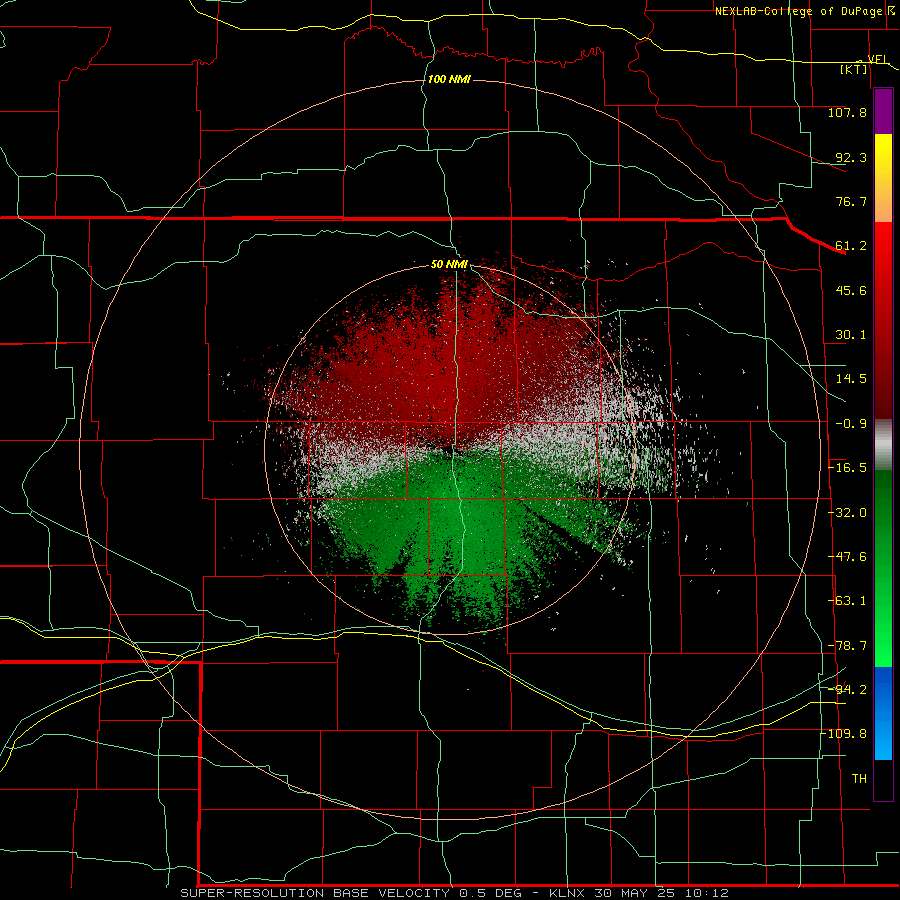
Task: Click the 61.2 legend value
Action: [851, 246]
